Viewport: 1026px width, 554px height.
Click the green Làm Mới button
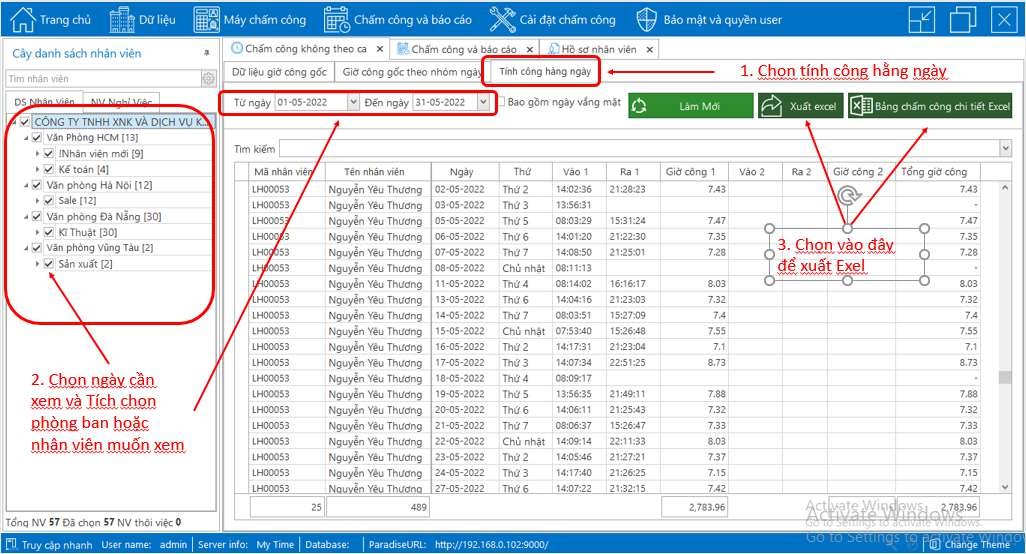[x=691, y=106]
